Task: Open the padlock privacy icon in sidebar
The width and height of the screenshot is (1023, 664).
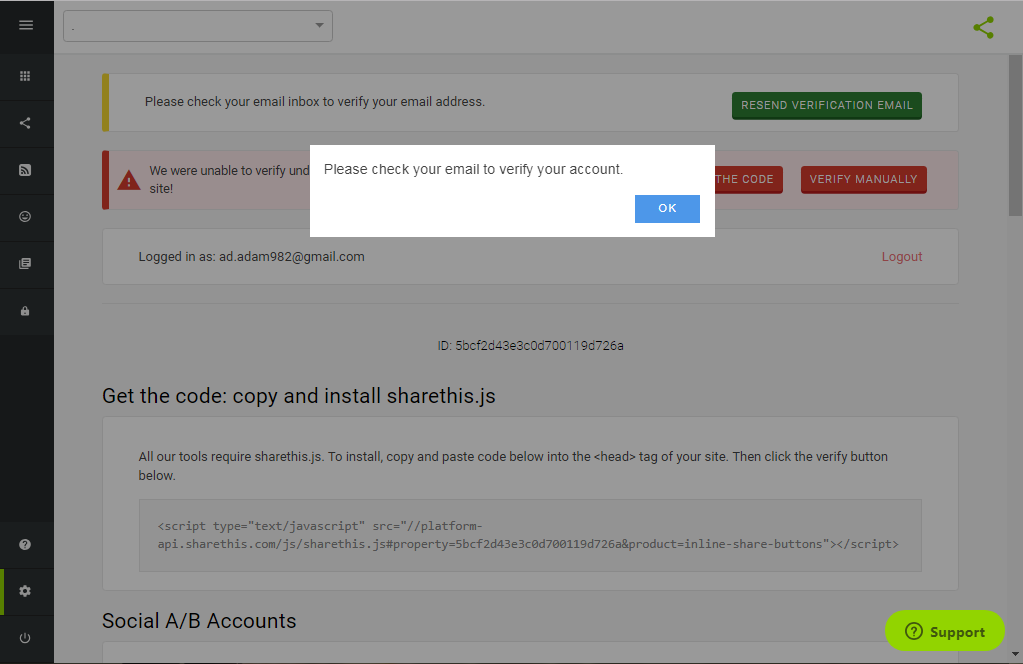Action: point(25,311)
